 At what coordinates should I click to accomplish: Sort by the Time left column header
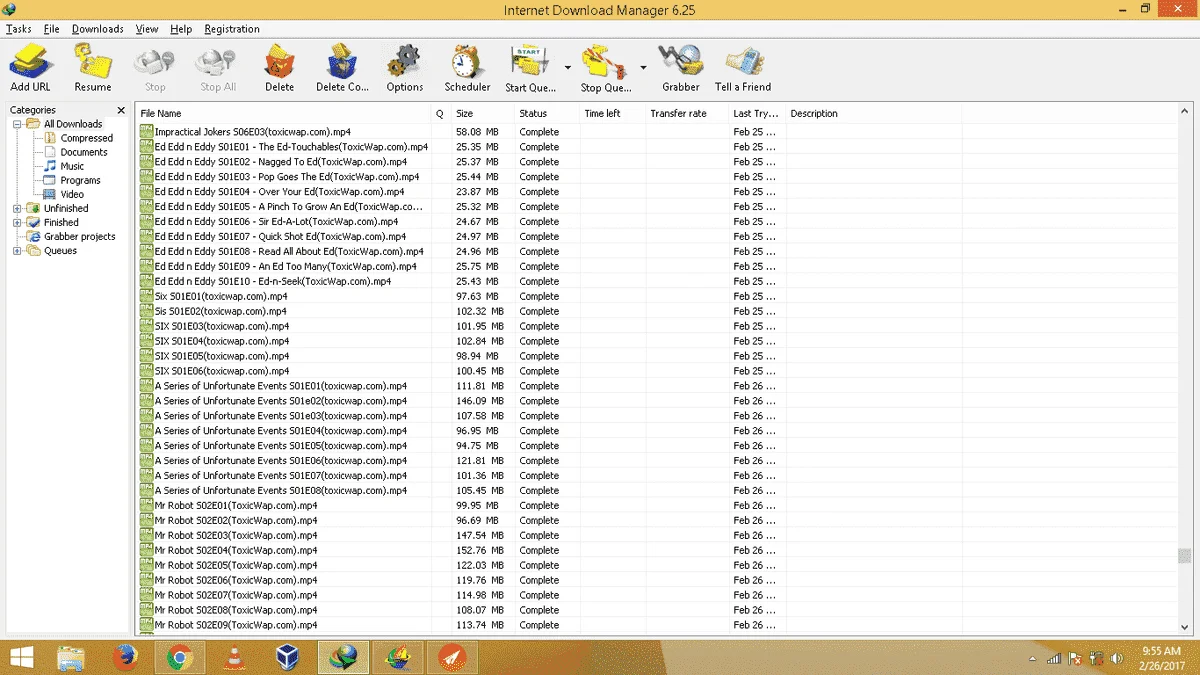tap(613, 113)
